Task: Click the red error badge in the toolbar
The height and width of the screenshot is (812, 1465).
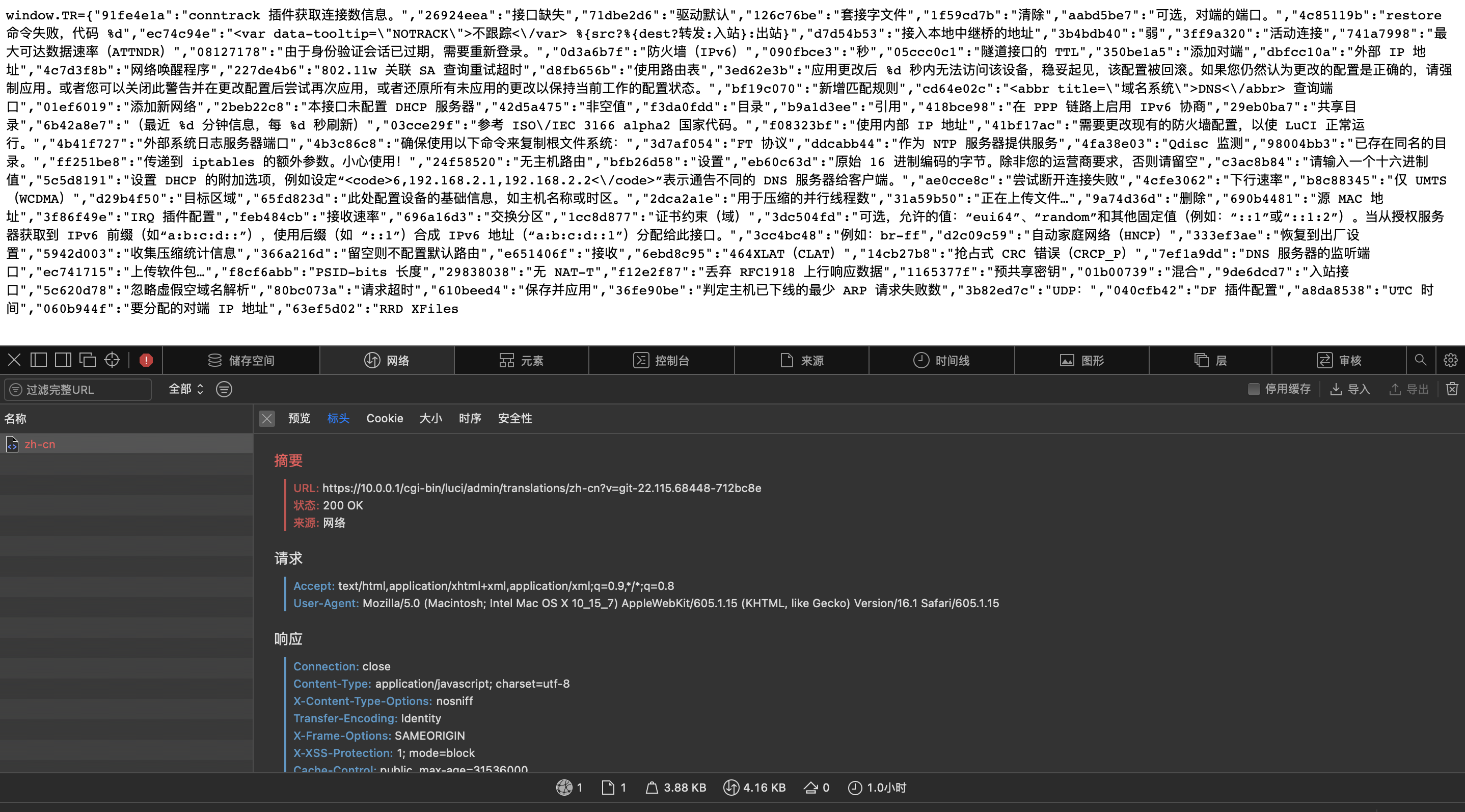Action: click(146, 359)
